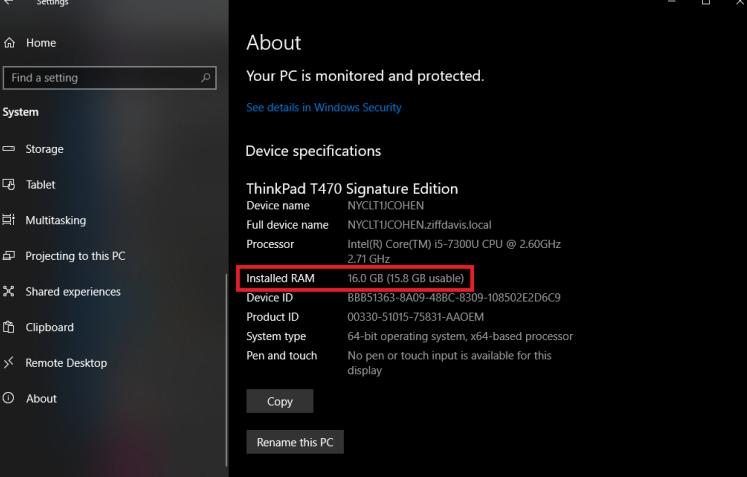The image size is (747, 477).
Task: Go back using the back arrow
Action: (8, 2)
